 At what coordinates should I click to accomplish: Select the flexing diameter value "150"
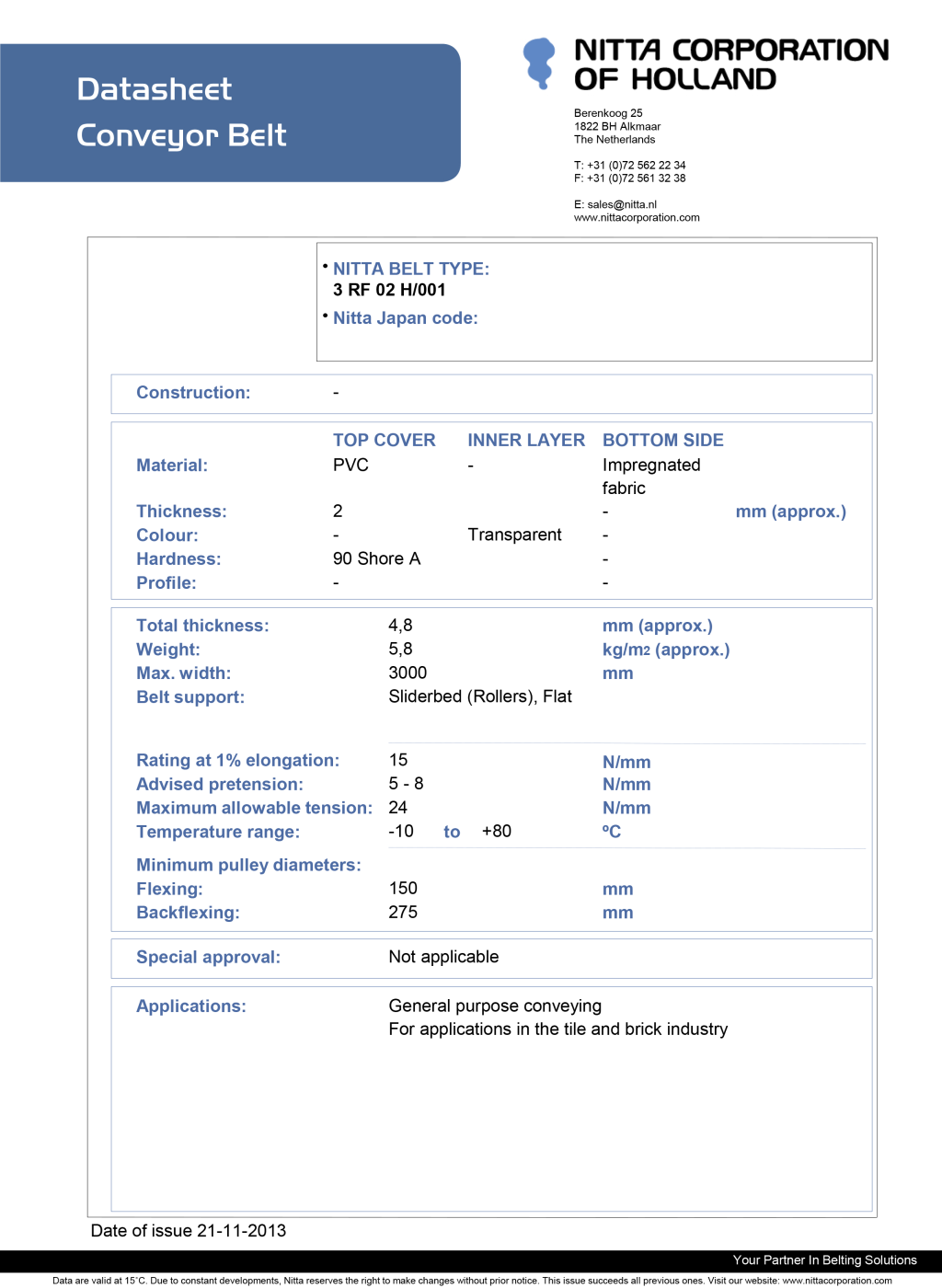point(403,889)
